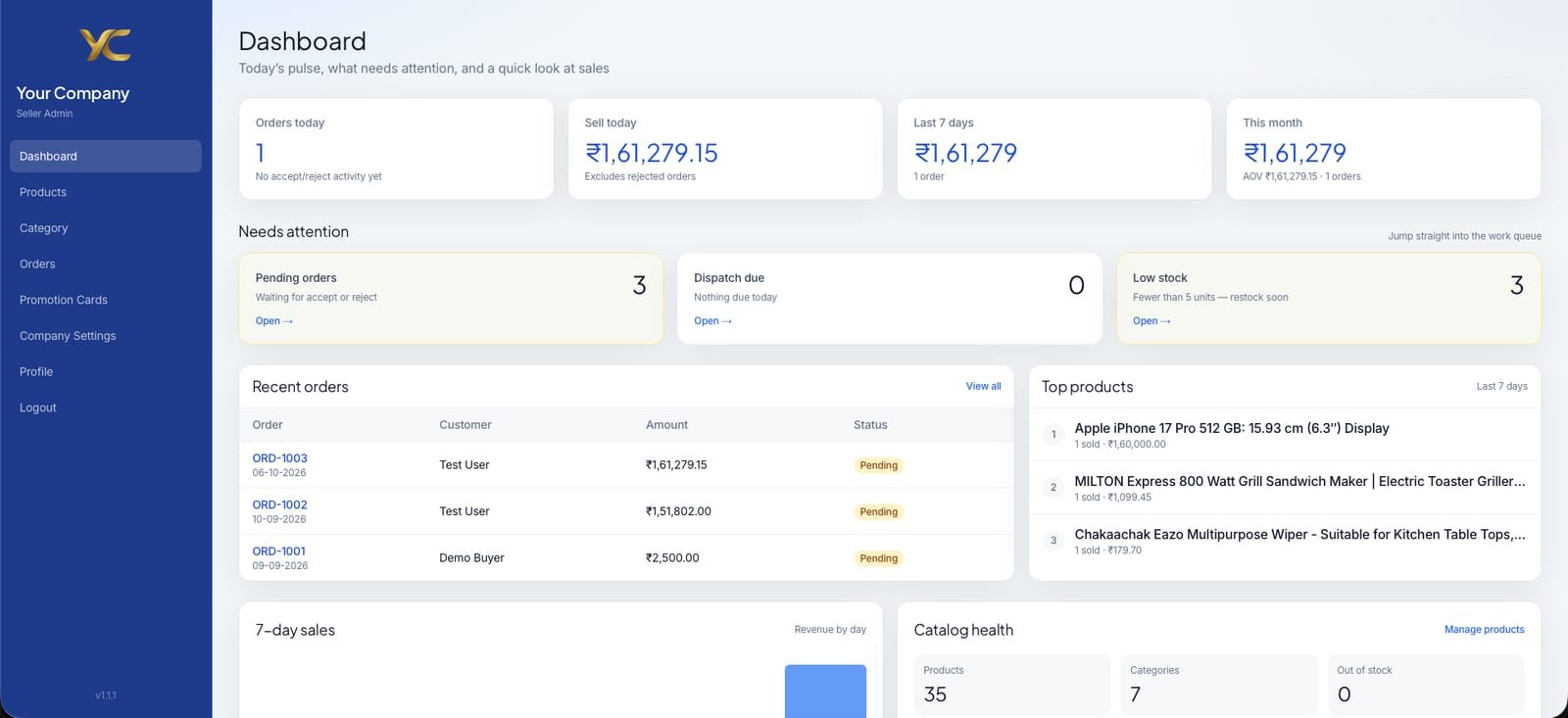Click the blue bar in 7-day sales chart
The image size is (1568, 718).
point(825,692)
